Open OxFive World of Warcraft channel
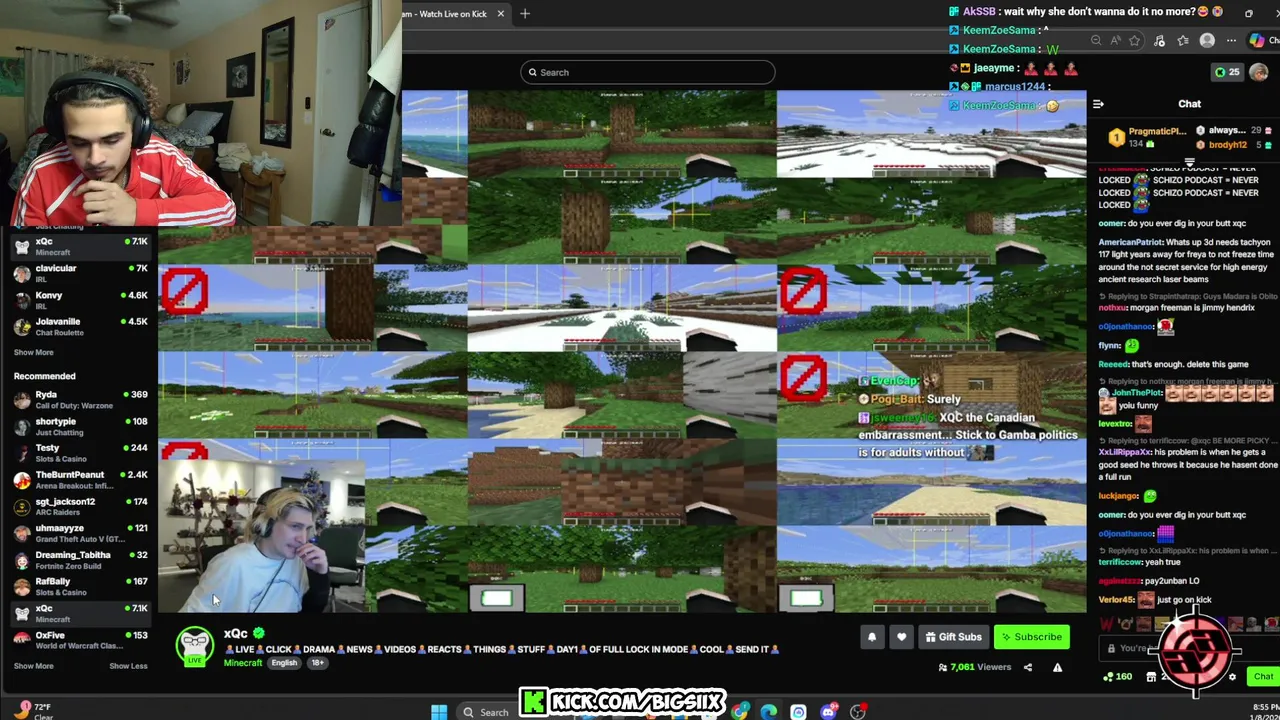The width and height of the screenshot is (1280, 720). [x=80, y=640]
